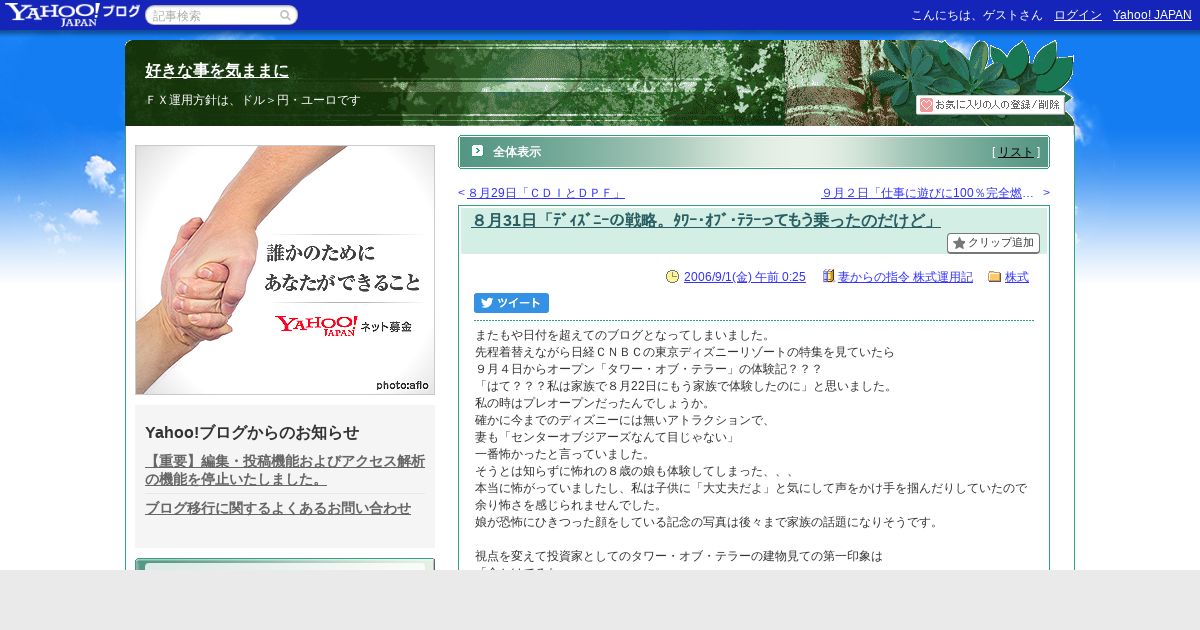Click the folder icon before 株式
Screen dimensions: 1200x630
pyautogui.click(x=994, y=277)
